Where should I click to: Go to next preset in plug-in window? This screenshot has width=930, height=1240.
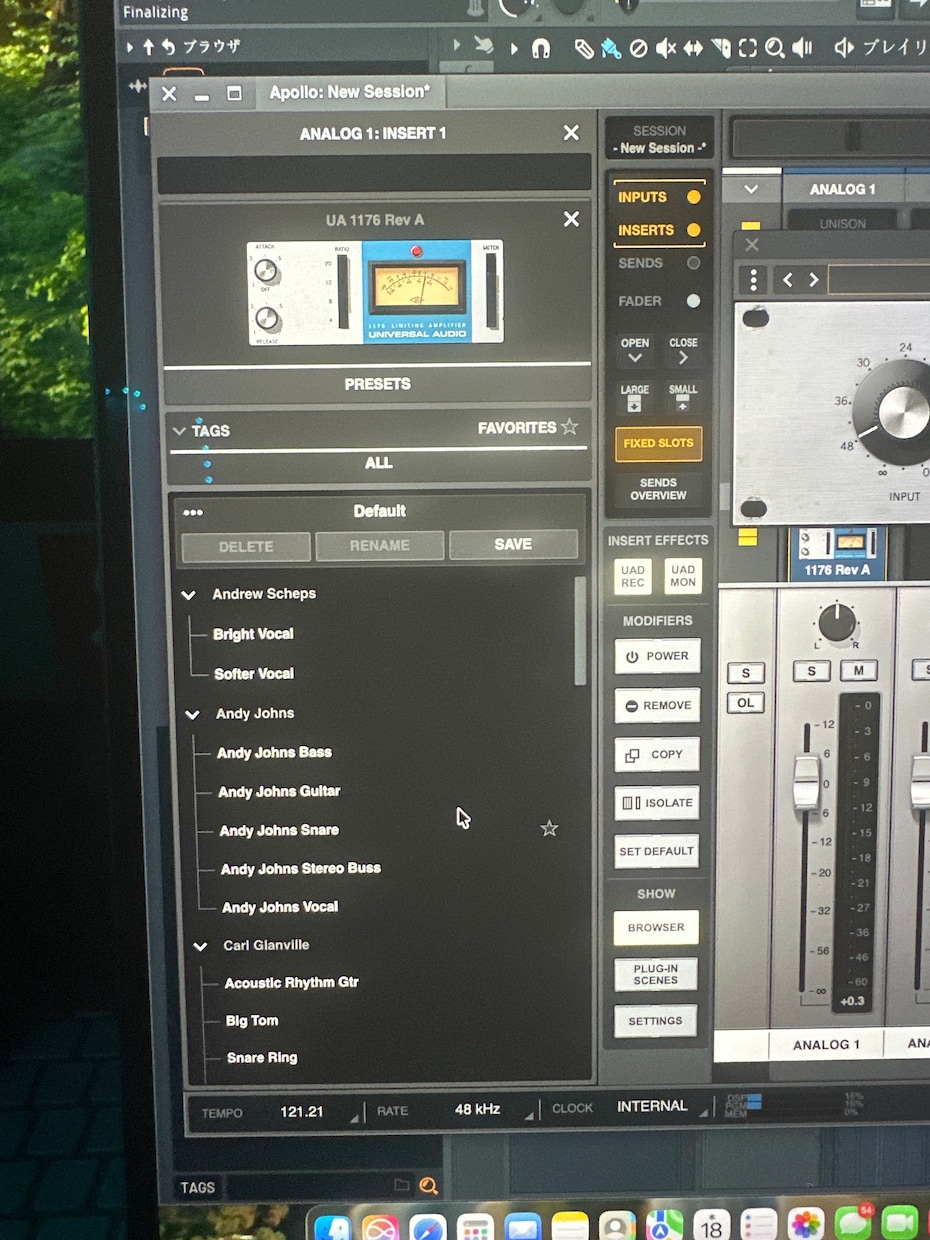pos(813,280)
